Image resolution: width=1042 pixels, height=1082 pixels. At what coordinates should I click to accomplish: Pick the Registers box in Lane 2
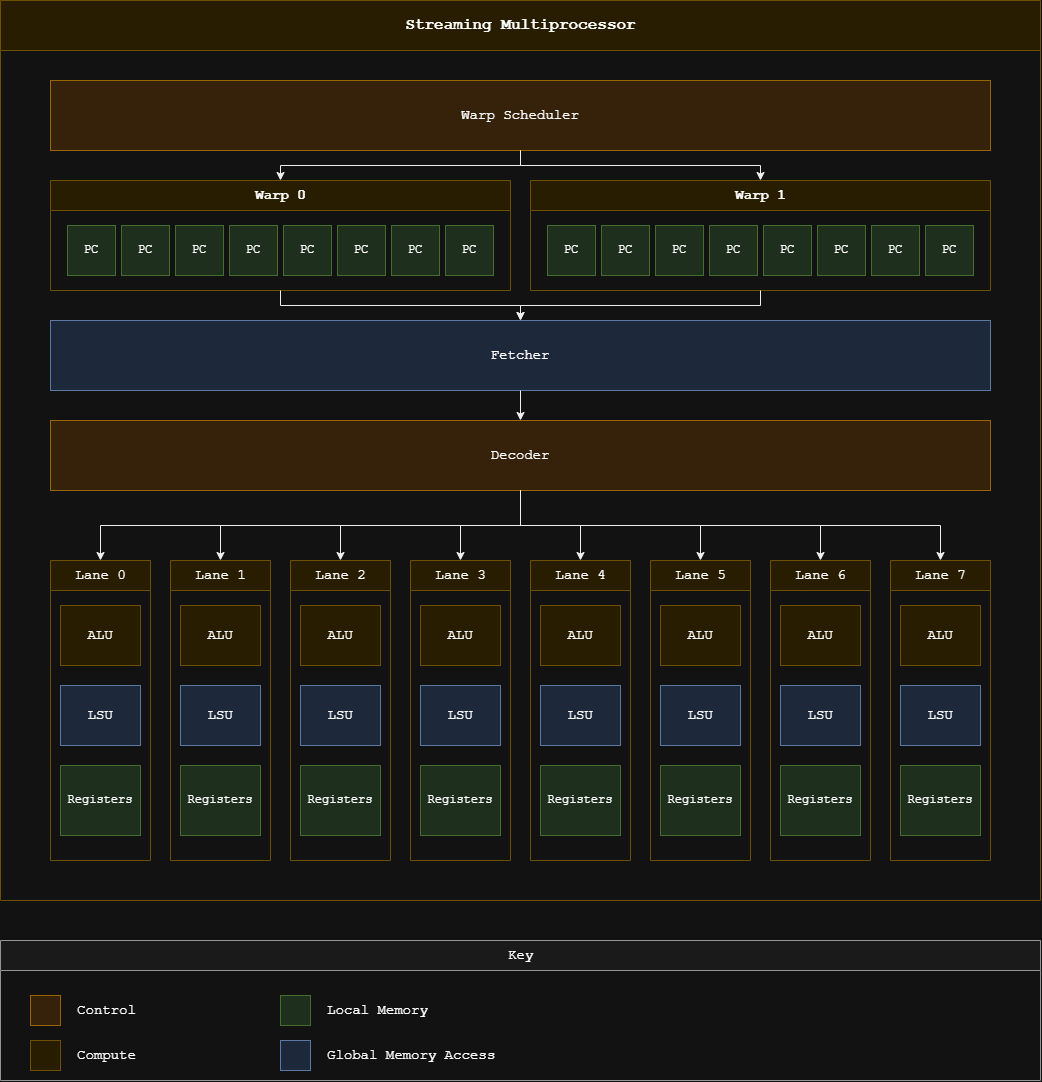click(340, 800)
